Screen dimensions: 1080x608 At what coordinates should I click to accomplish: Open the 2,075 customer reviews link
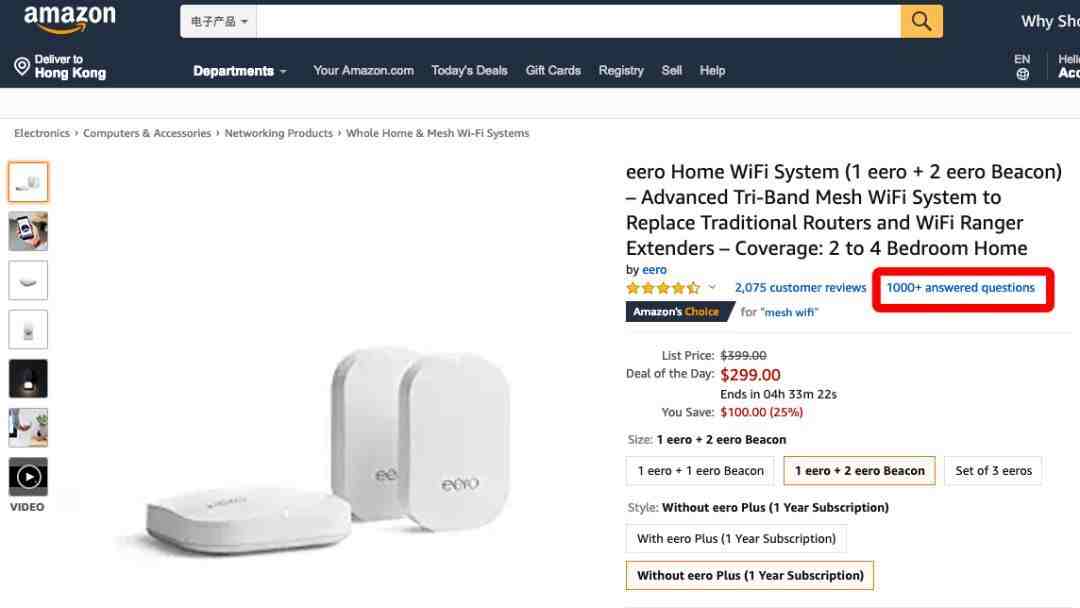[x=800, y=288]
